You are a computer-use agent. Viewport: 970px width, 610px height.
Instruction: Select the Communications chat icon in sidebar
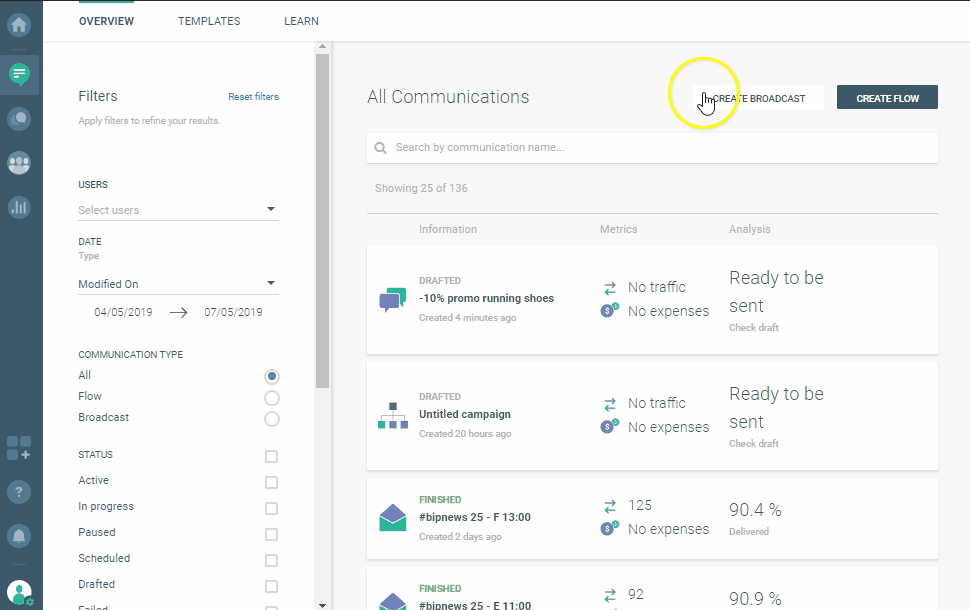pos(19,74)
